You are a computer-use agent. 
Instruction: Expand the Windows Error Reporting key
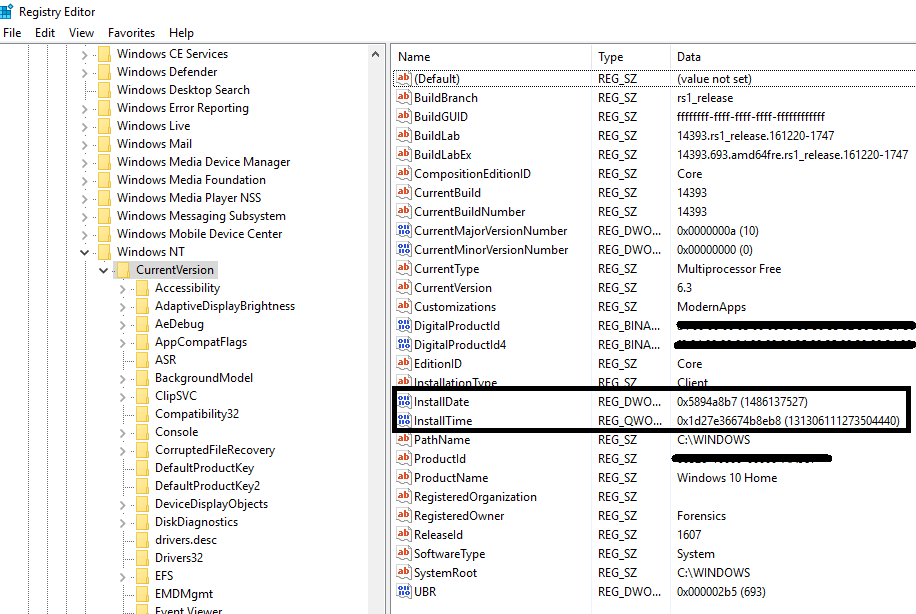[x=85, y=109]
